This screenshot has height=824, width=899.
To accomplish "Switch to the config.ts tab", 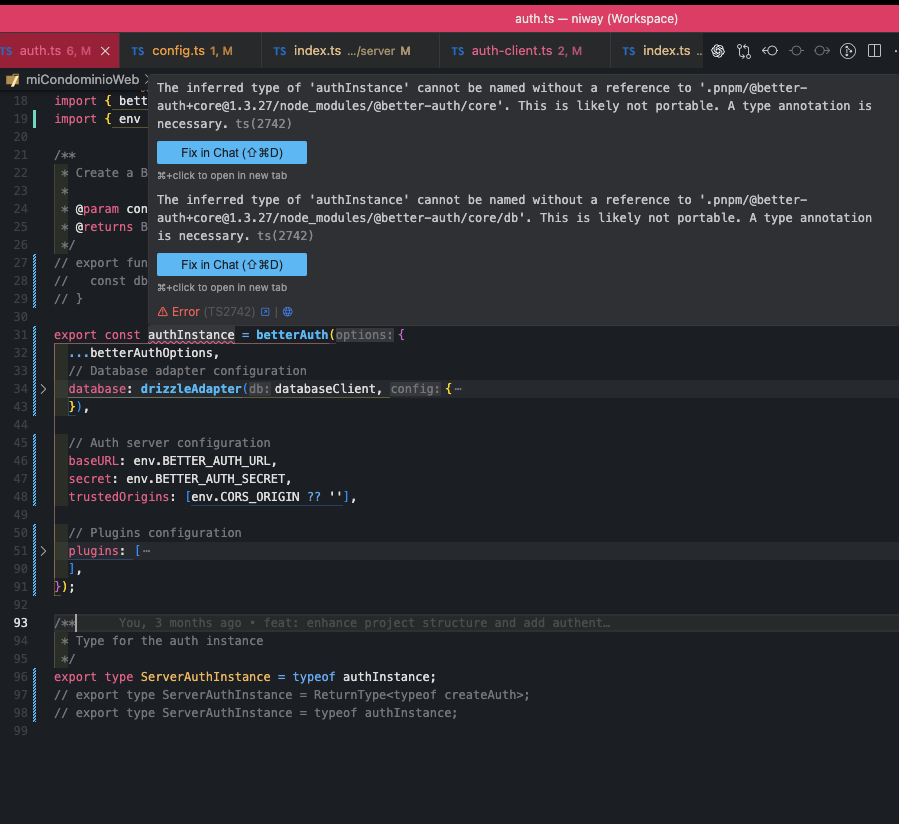I will (x=178, y=51).
